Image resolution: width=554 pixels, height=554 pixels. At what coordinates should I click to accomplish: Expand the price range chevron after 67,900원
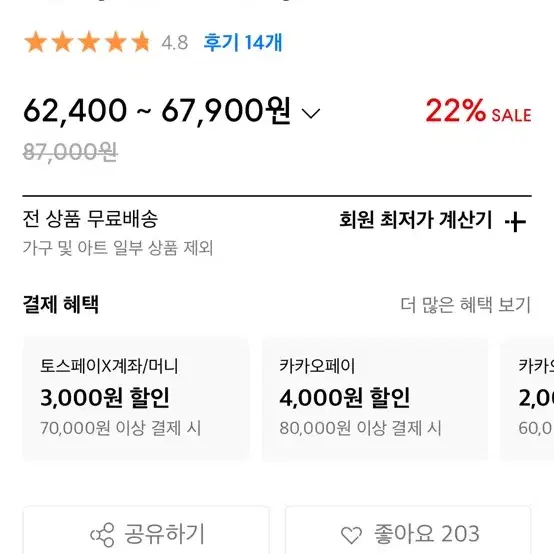click(x=311, y=113)
